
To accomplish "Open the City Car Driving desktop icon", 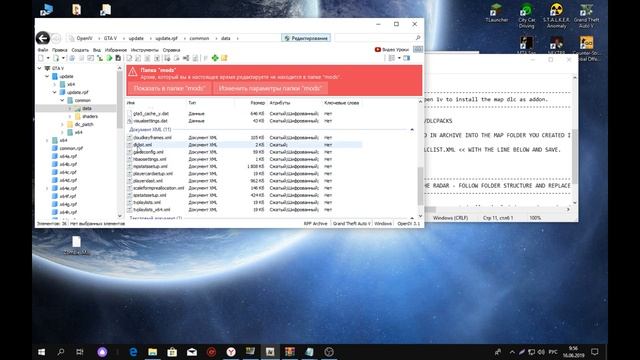I will point(527,16).
